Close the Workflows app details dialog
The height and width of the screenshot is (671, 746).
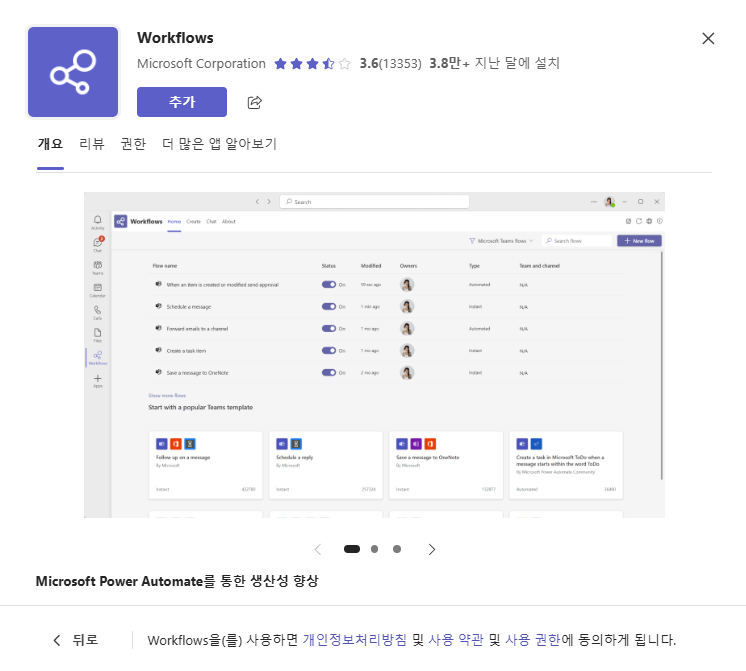[x=708, y=39]
